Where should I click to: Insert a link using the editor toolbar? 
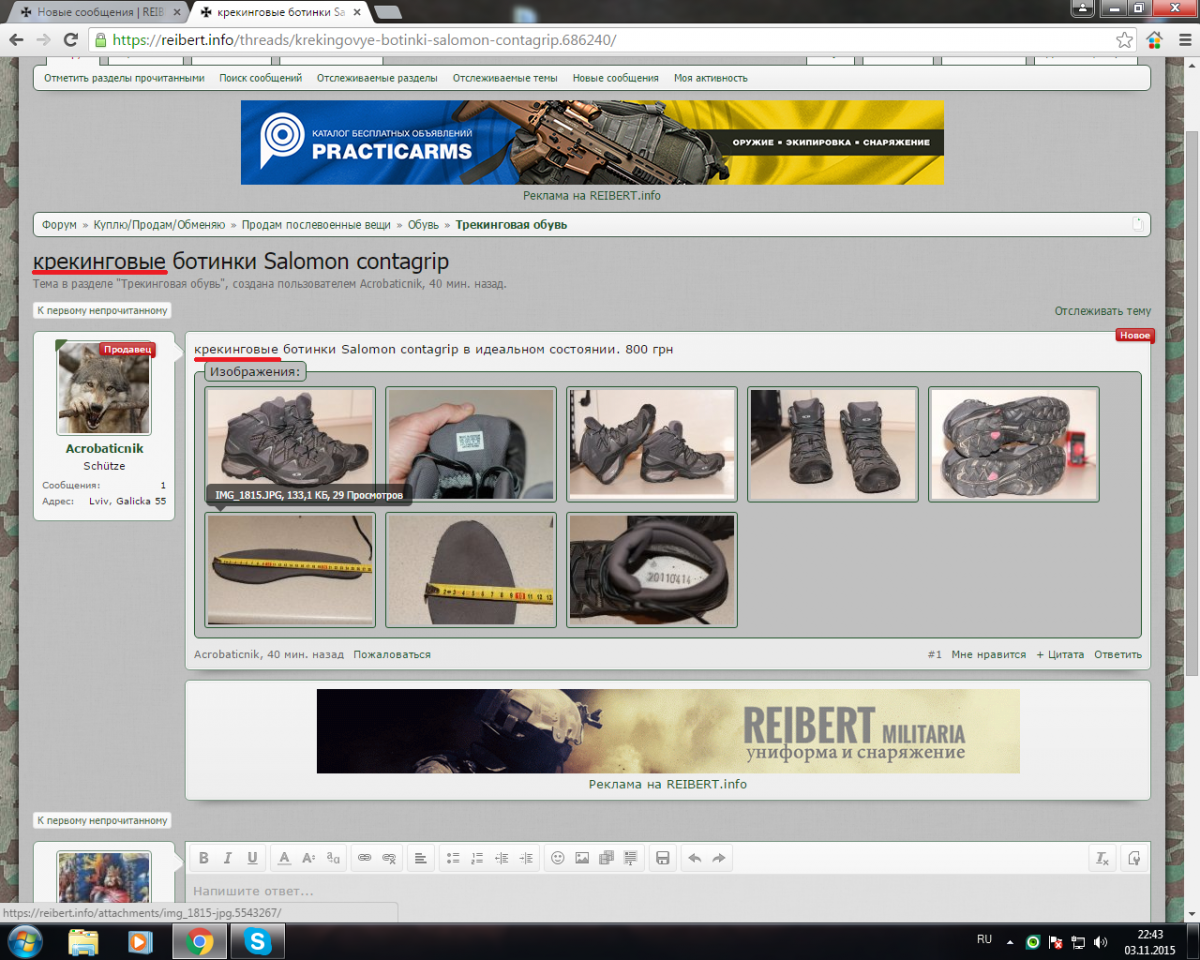tap(364, 858)
